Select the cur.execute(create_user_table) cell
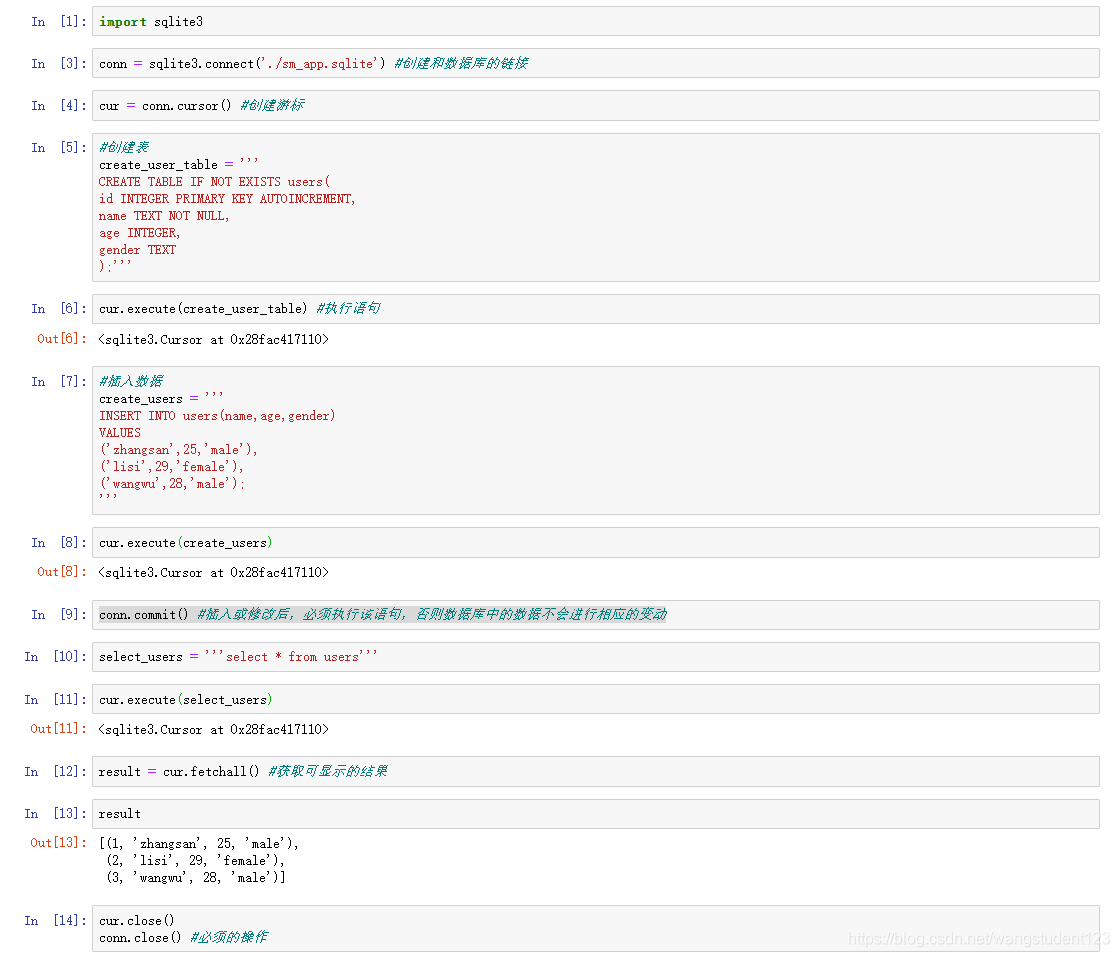Screen dimensions: 1120x957 tap(595, 309)
